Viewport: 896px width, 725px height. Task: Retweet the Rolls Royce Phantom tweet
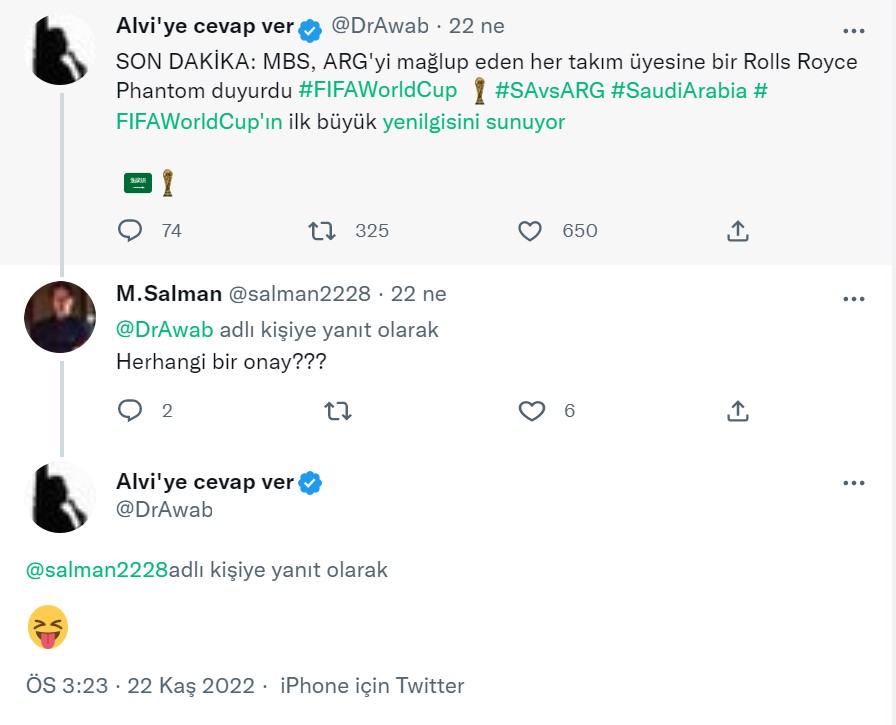322,231
